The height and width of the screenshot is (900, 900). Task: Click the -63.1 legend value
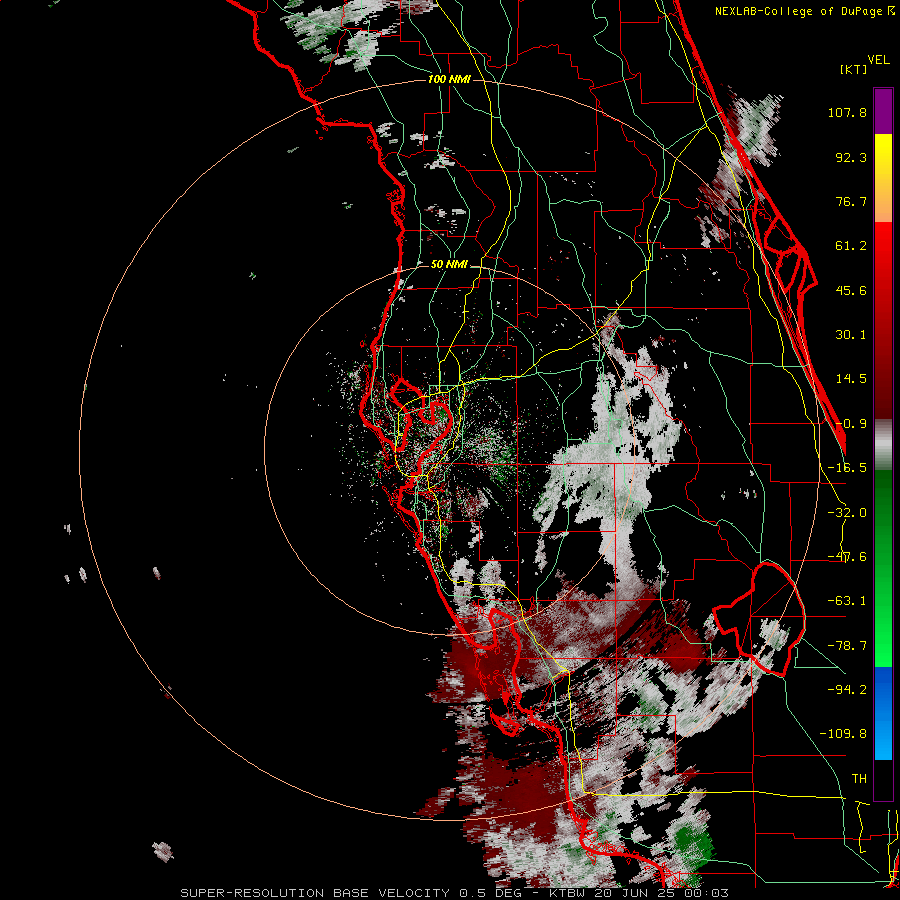coord(847,601)
